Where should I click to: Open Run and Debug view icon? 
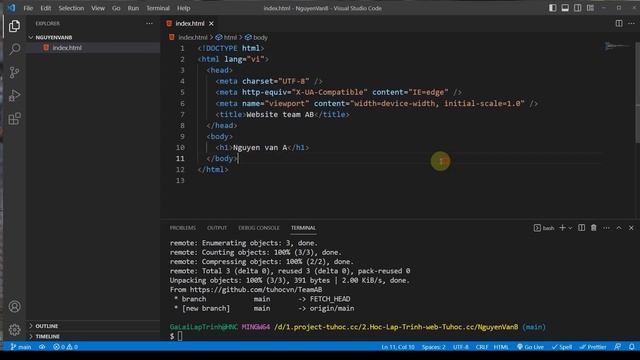tap(14, 96)
